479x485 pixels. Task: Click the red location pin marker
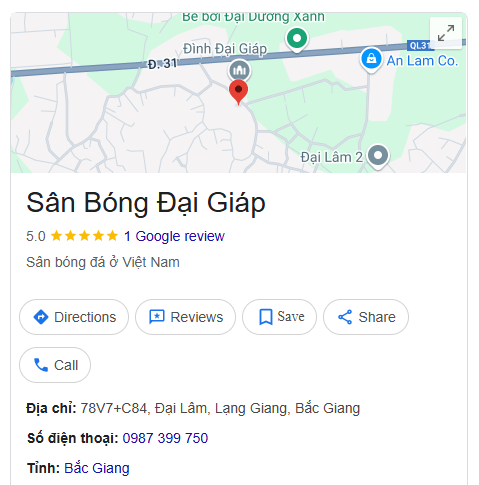pyautogui.click(x=238, y=92)
